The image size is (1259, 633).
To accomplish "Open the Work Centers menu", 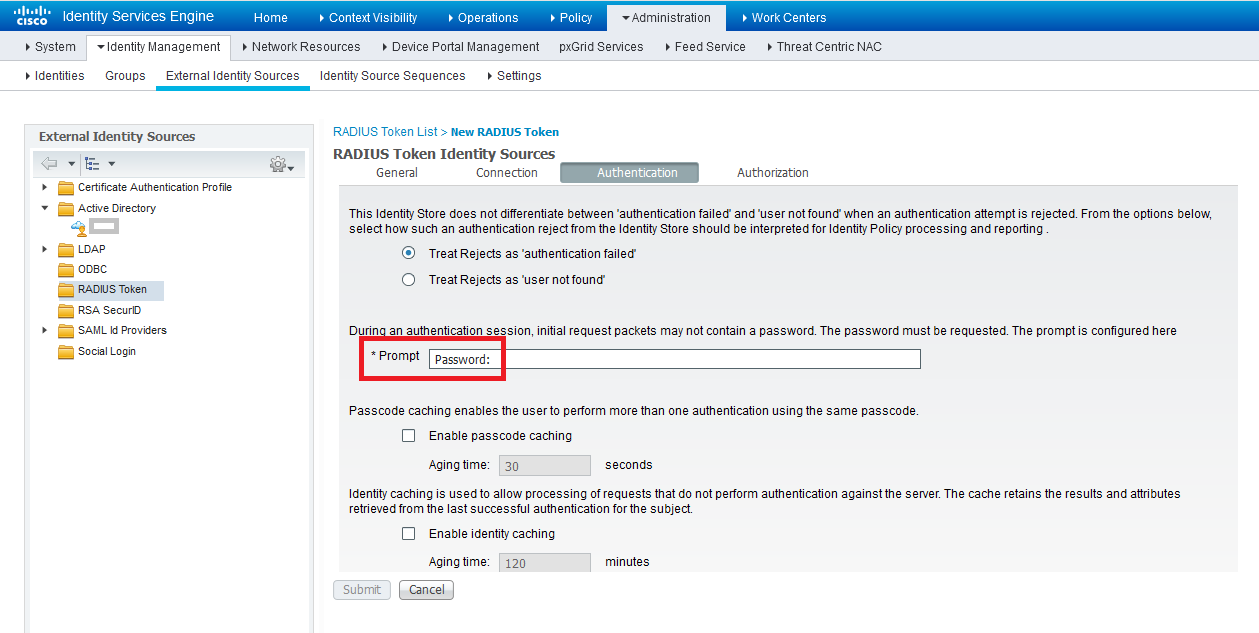I will (x=787, y=16).
